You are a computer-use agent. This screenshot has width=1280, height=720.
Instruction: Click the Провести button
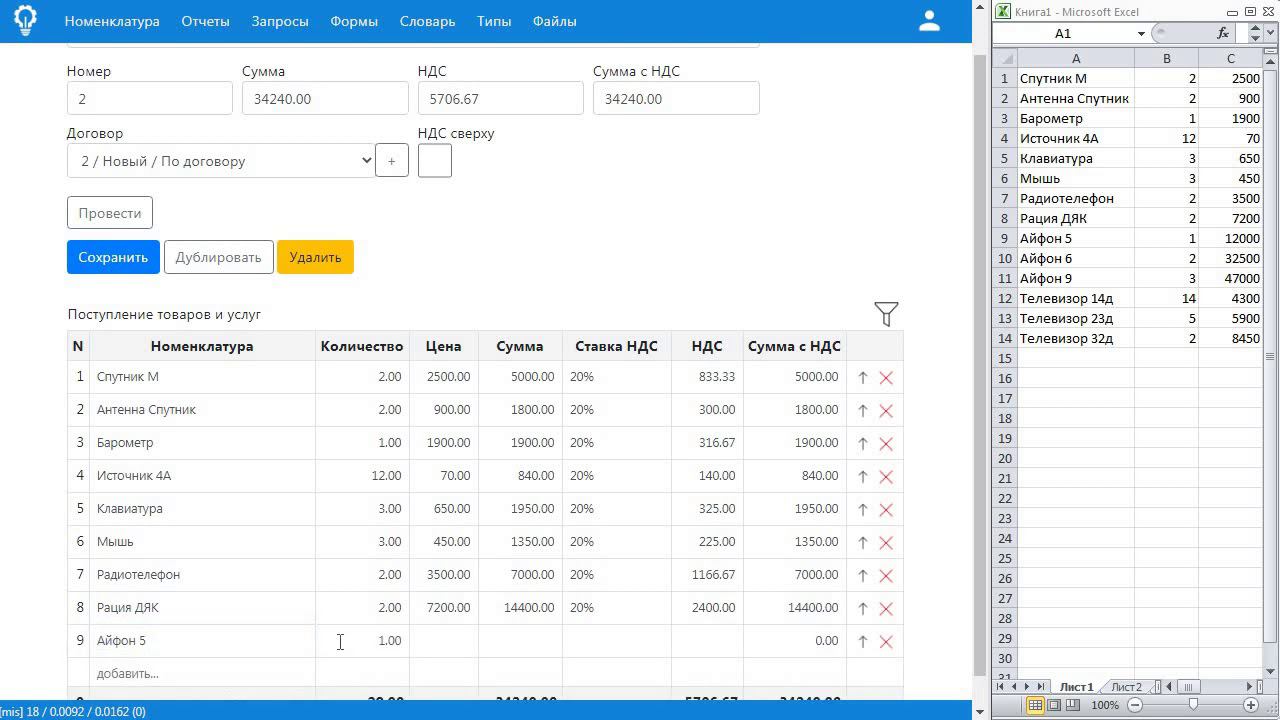click(x=110, y=213)
